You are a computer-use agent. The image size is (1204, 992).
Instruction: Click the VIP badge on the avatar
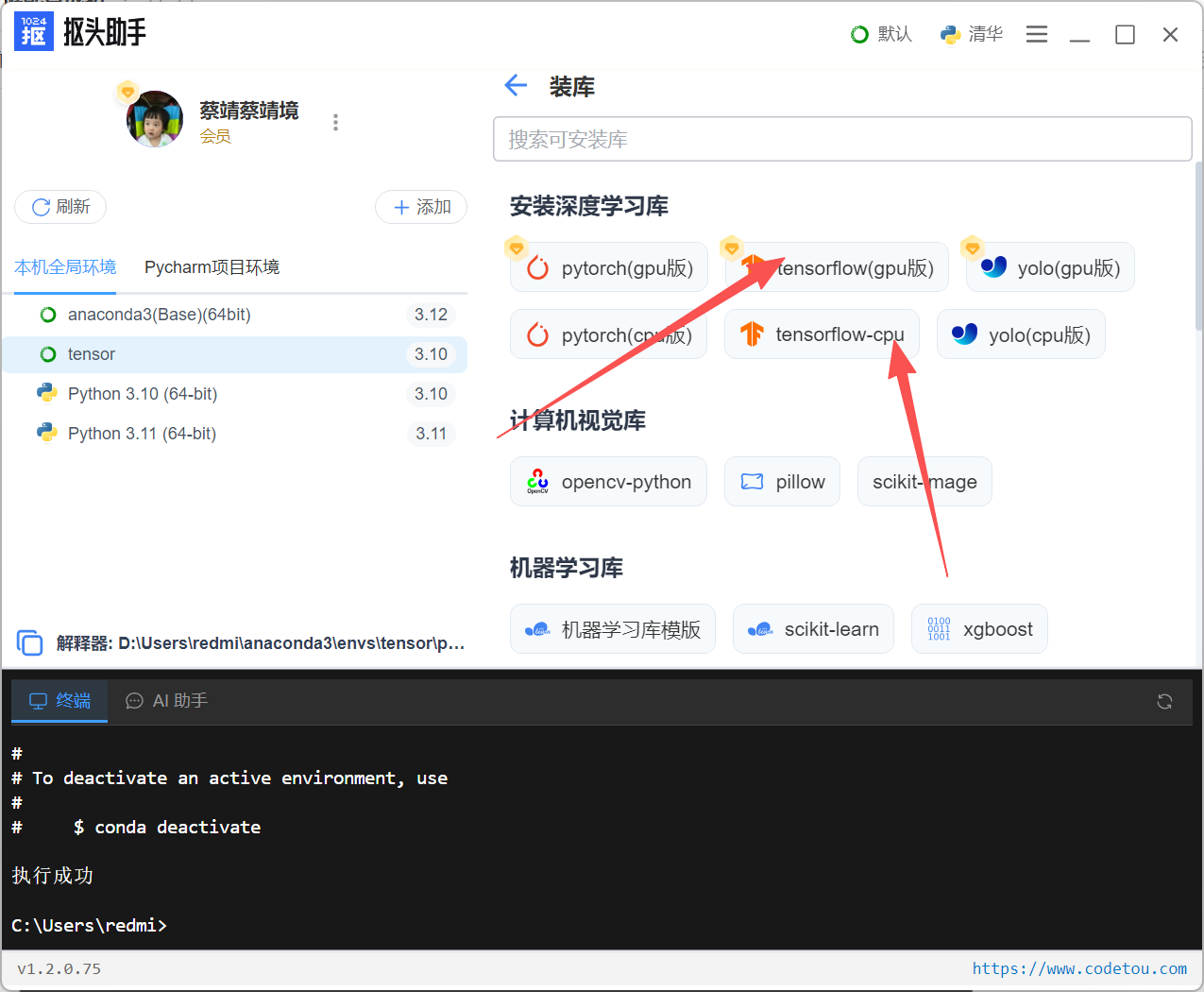click(127, 92)
